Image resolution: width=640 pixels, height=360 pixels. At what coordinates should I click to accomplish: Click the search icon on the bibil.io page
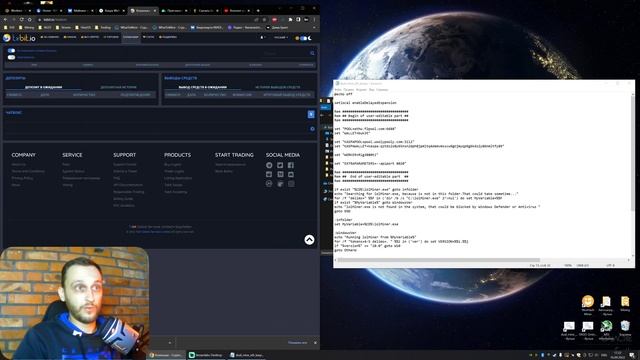click(312, 53)
